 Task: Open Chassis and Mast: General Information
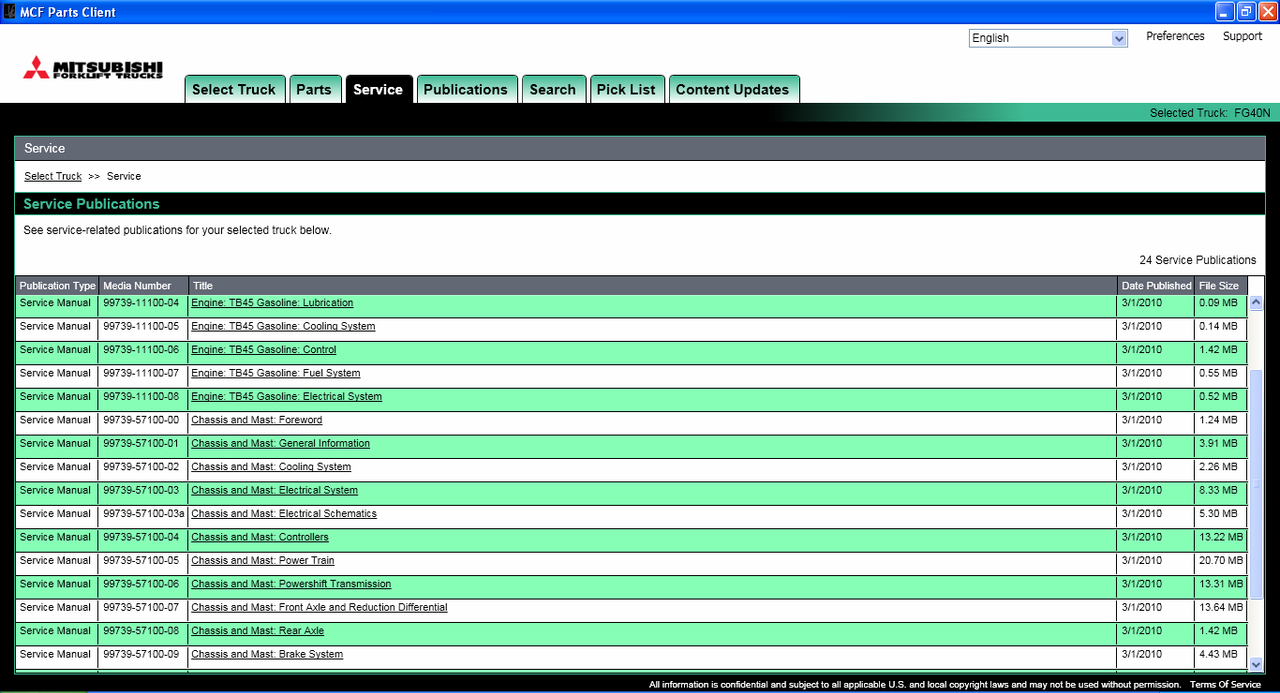pyautogui.click(x=280, y=443)
